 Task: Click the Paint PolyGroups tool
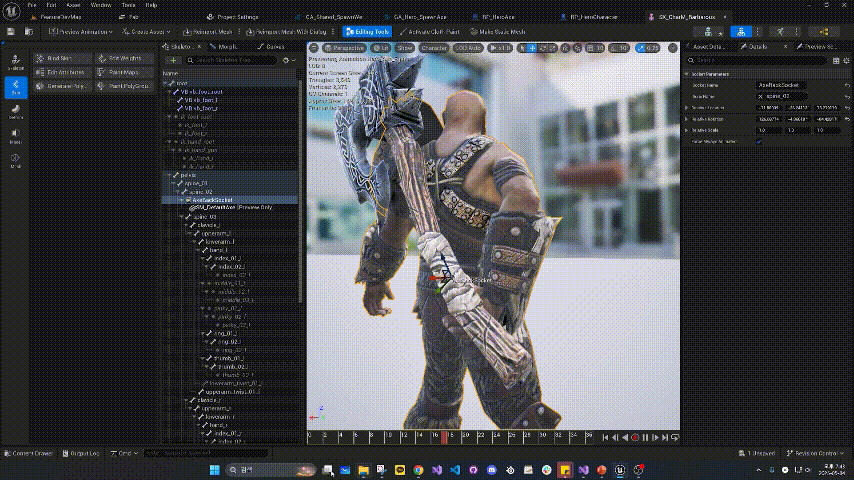[x=124, y=86]
